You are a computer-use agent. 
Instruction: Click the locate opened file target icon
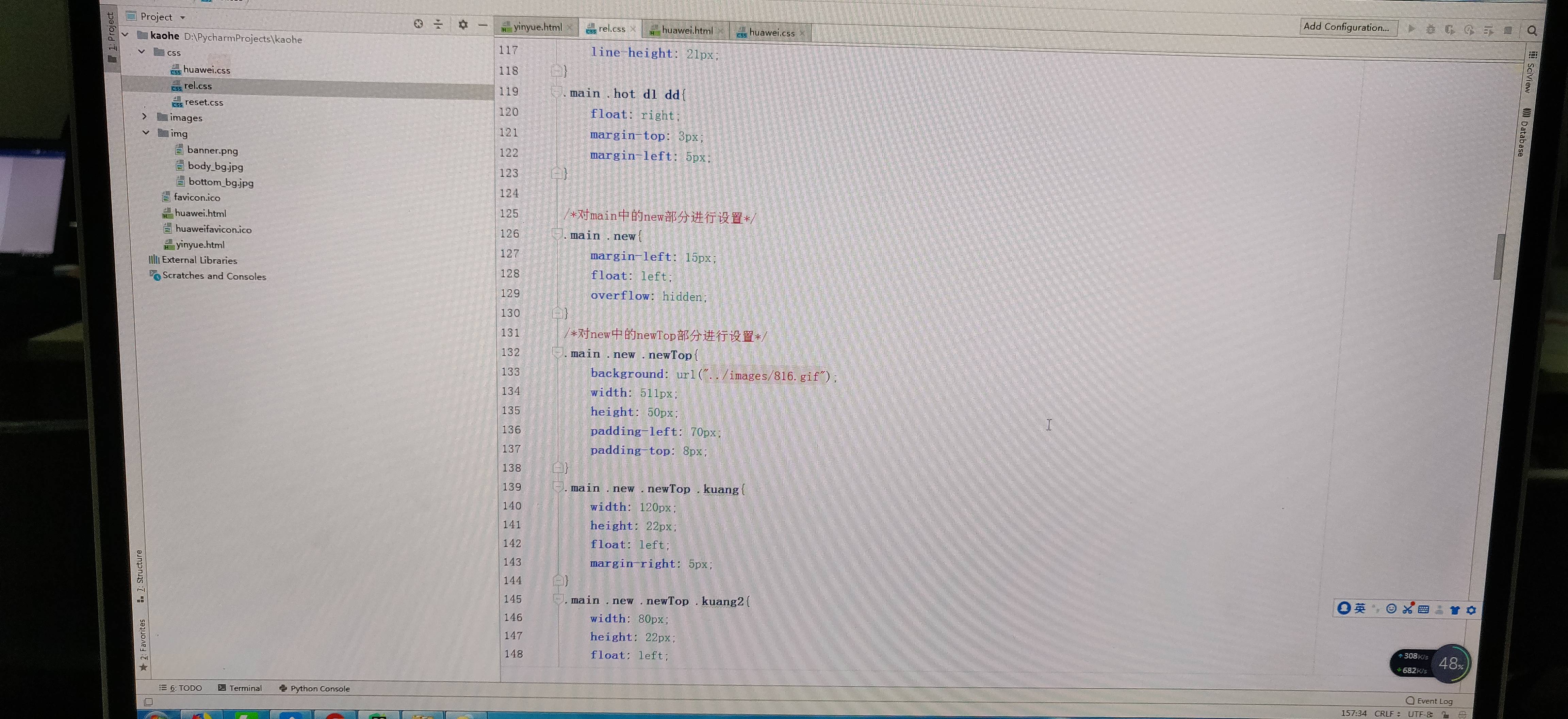click(x=418, y=24)
